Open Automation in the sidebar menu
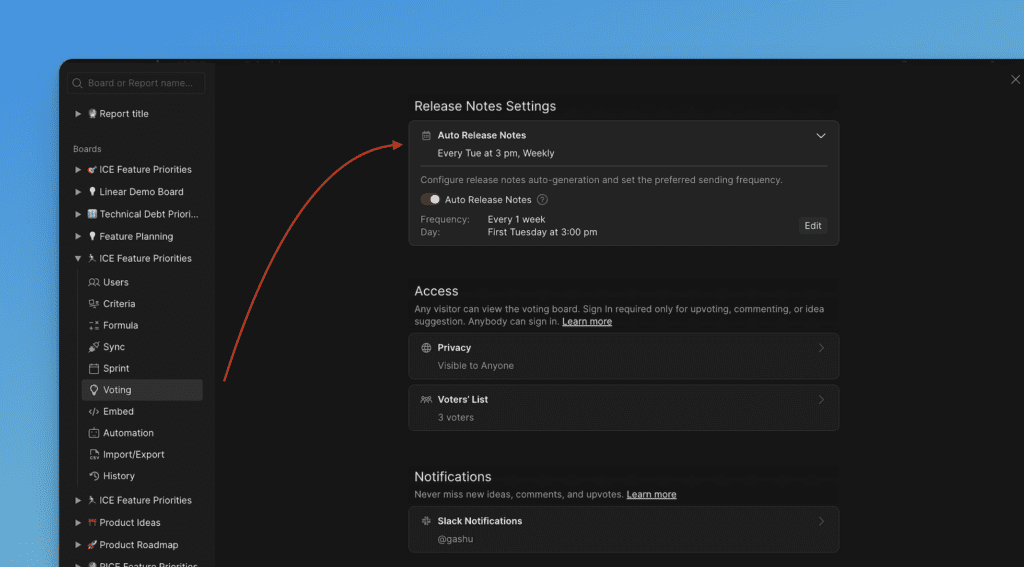The width and height of the screenshot is (1024, 567). coord(128,433)
